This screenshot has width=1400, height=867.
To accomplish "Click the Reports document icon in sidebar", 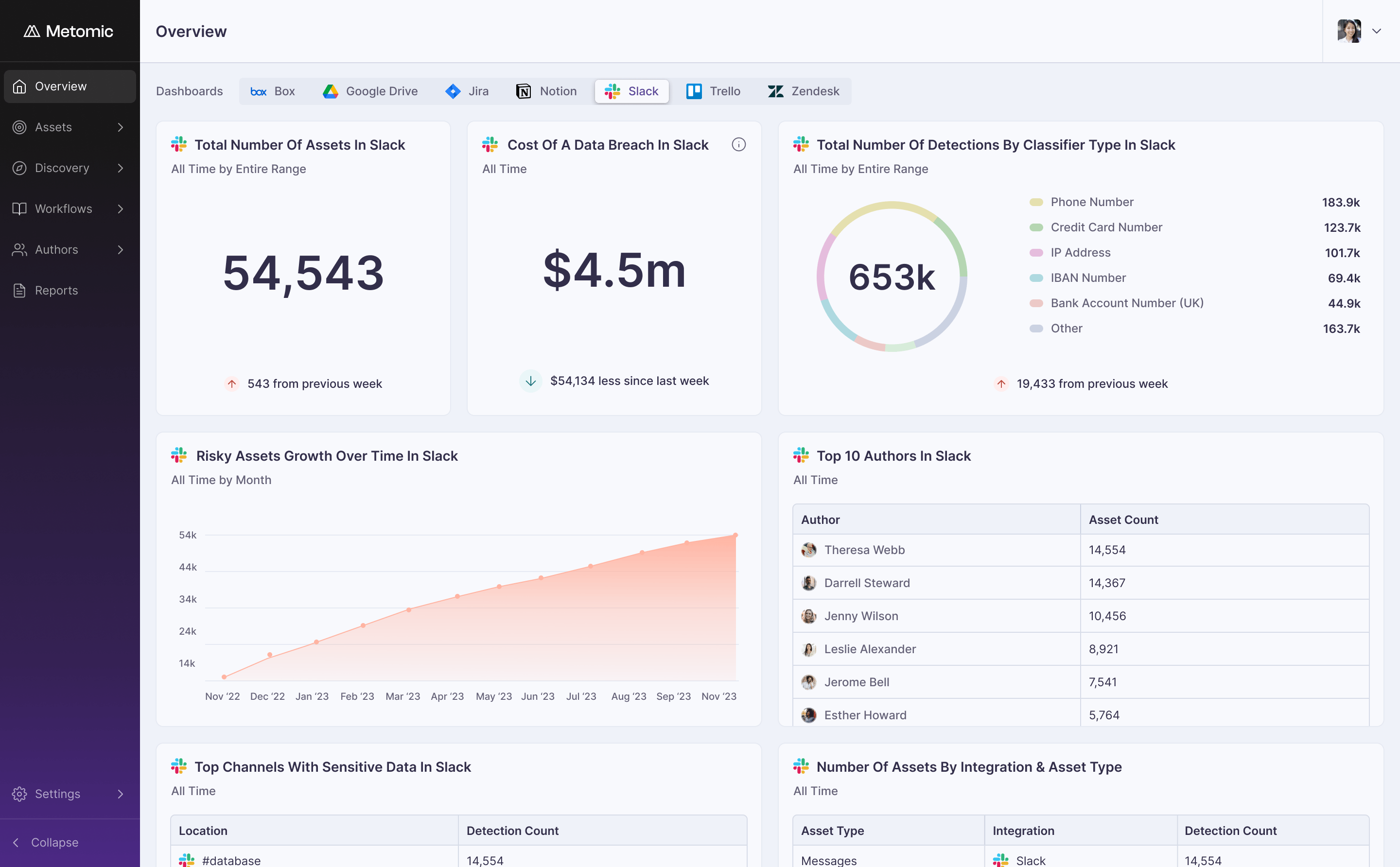I will (x=19, y=291).
